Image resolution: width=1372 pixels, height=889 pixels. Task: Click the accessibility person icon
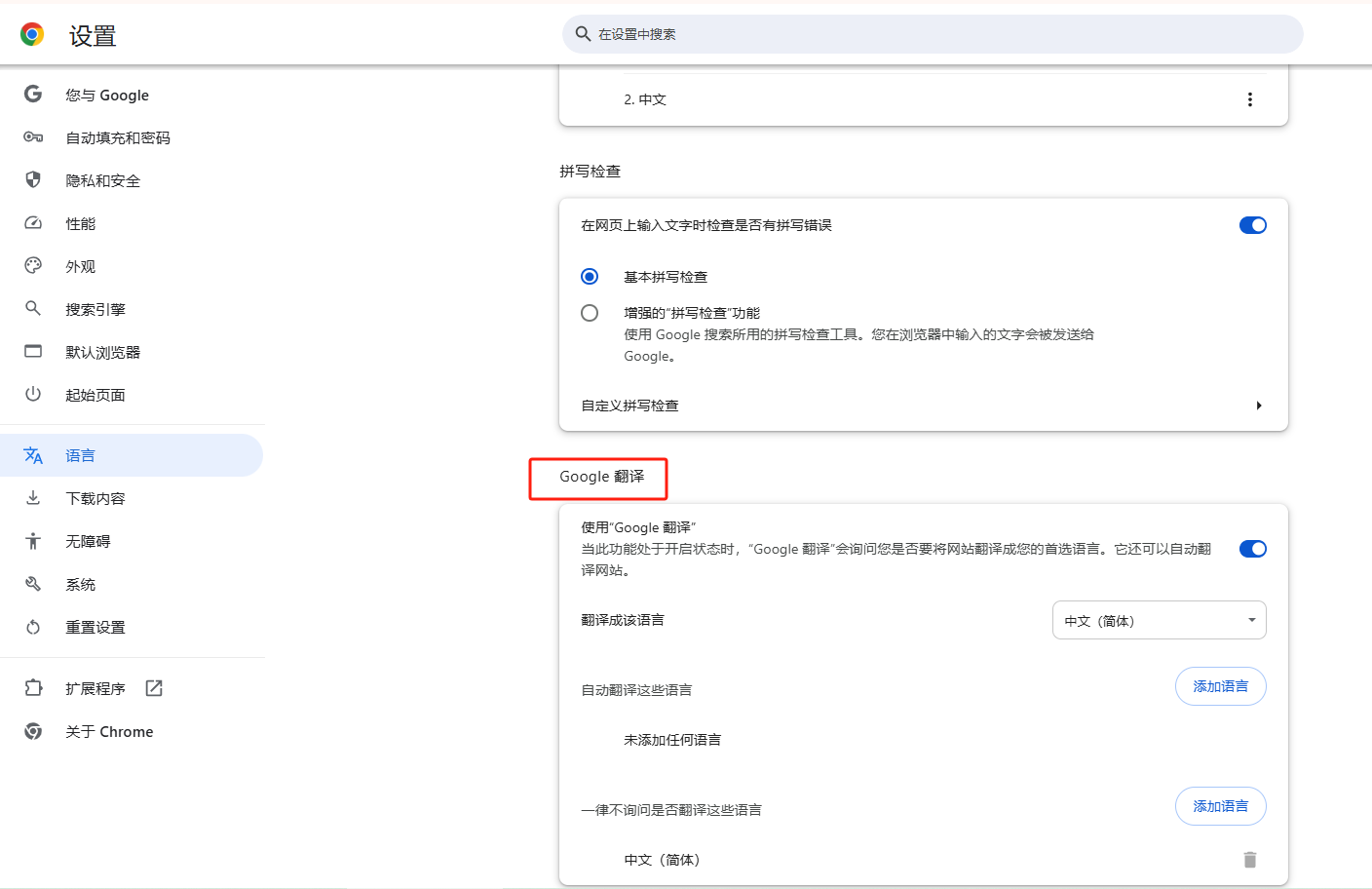(33, 541)
